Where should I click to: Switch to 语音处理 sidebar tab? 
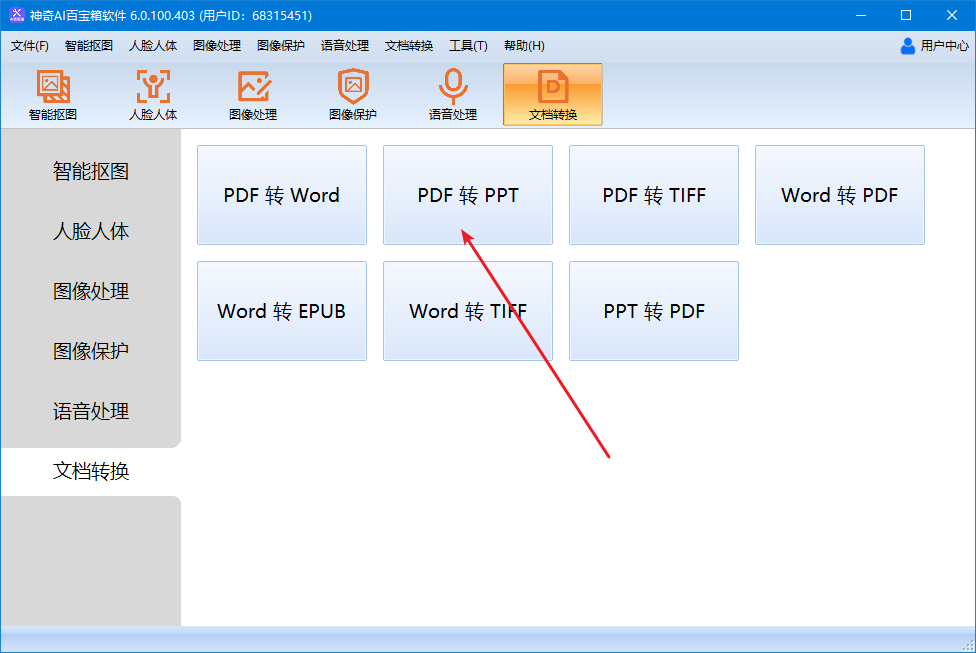(x=91, y=411)
